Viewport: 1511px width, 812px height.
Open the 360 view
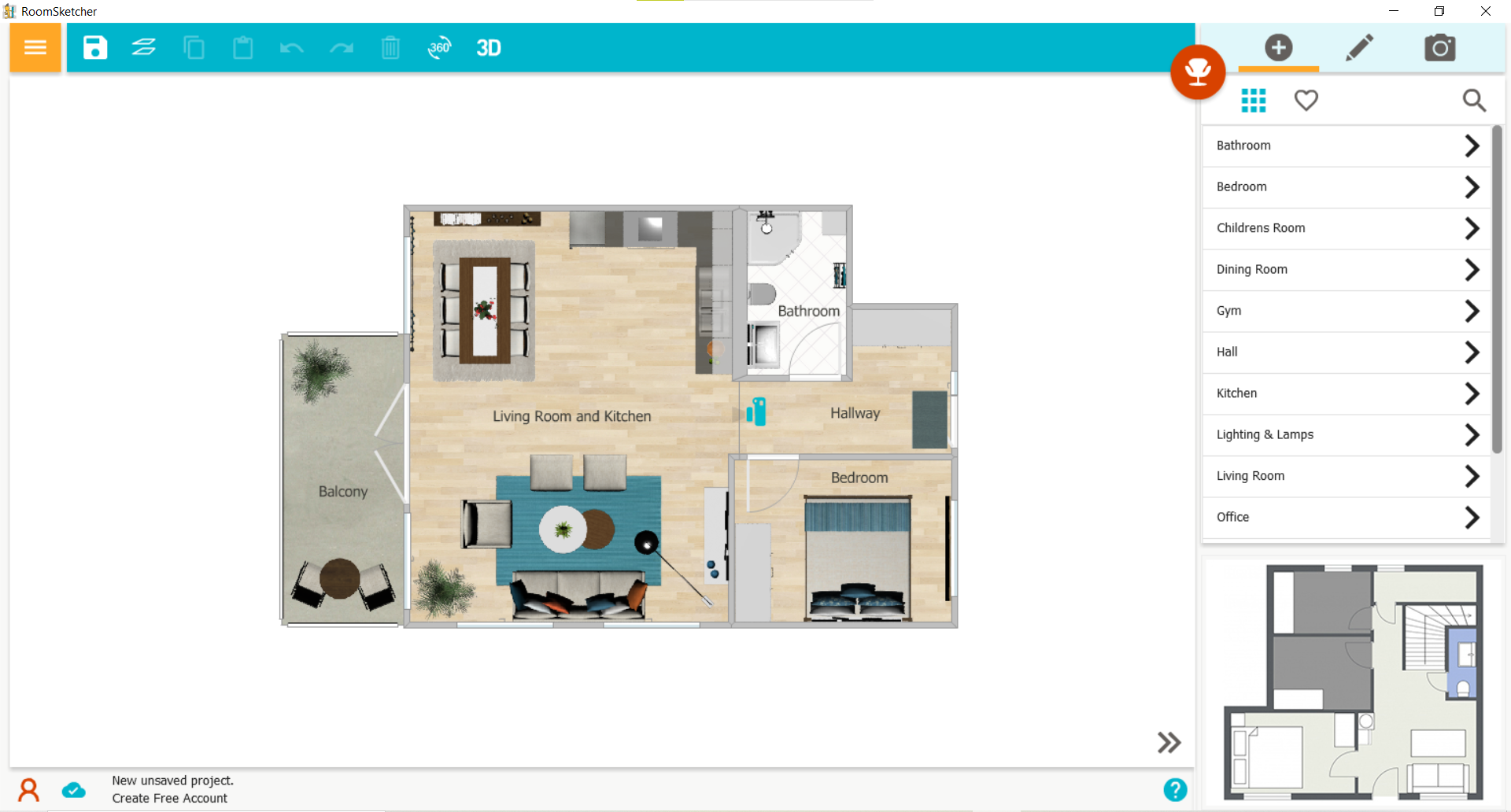click(x=439, y=48)
